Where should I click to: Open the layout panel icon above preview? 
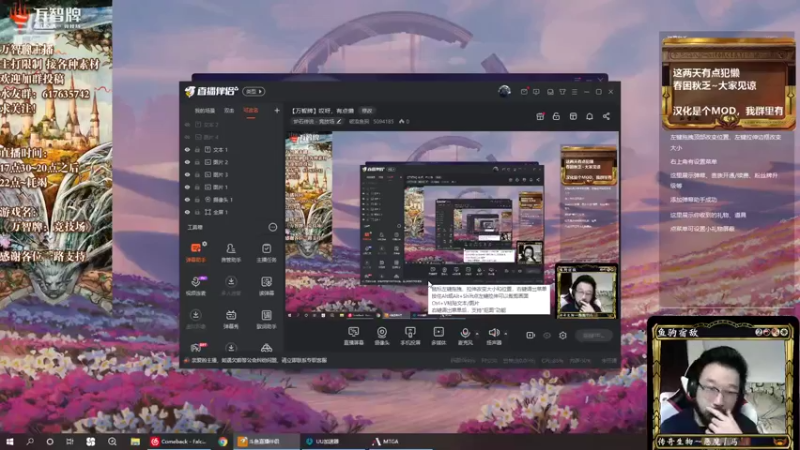[573, 116]
